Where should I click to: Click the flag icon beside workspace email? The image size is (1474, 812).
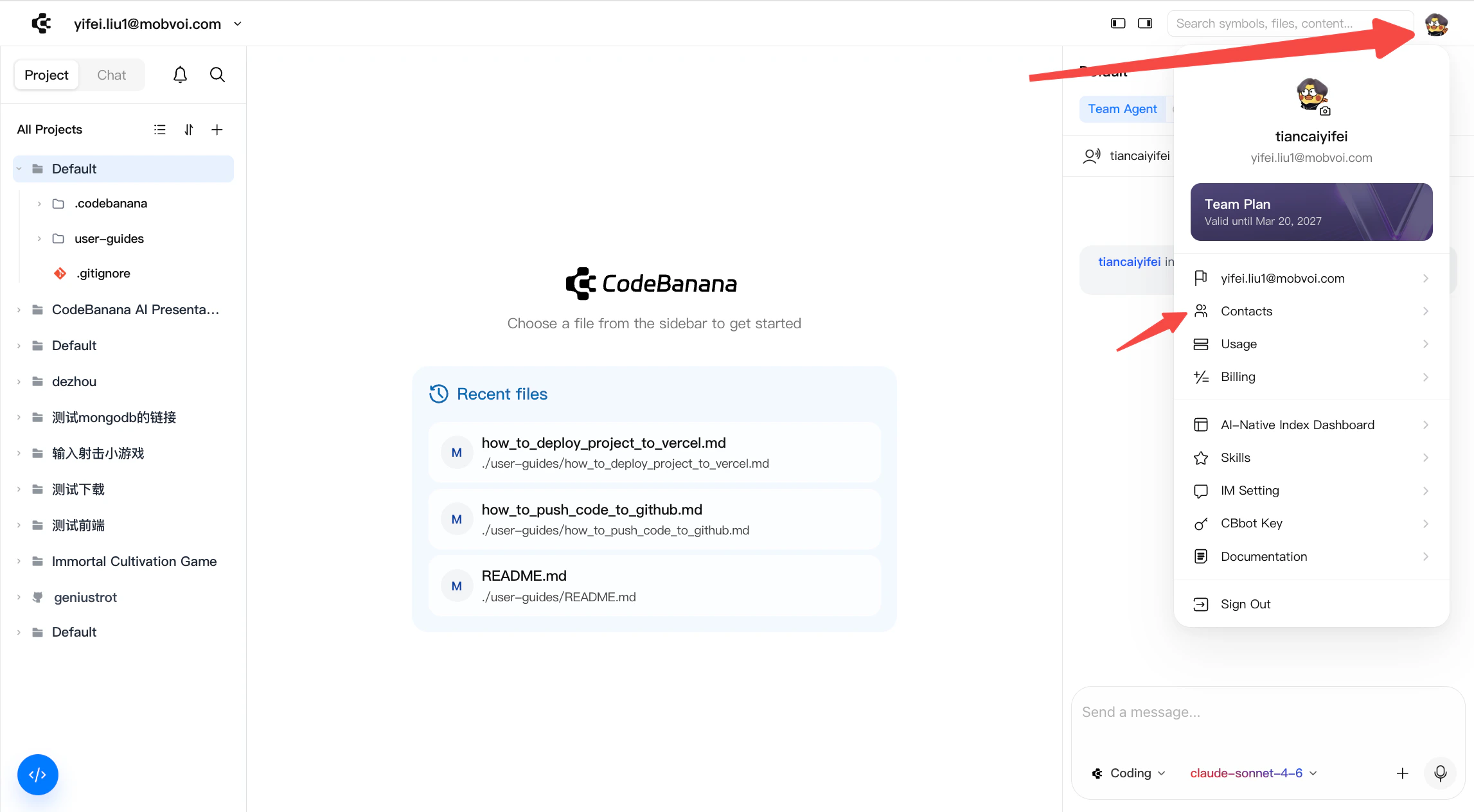(x=1200, y=278)
